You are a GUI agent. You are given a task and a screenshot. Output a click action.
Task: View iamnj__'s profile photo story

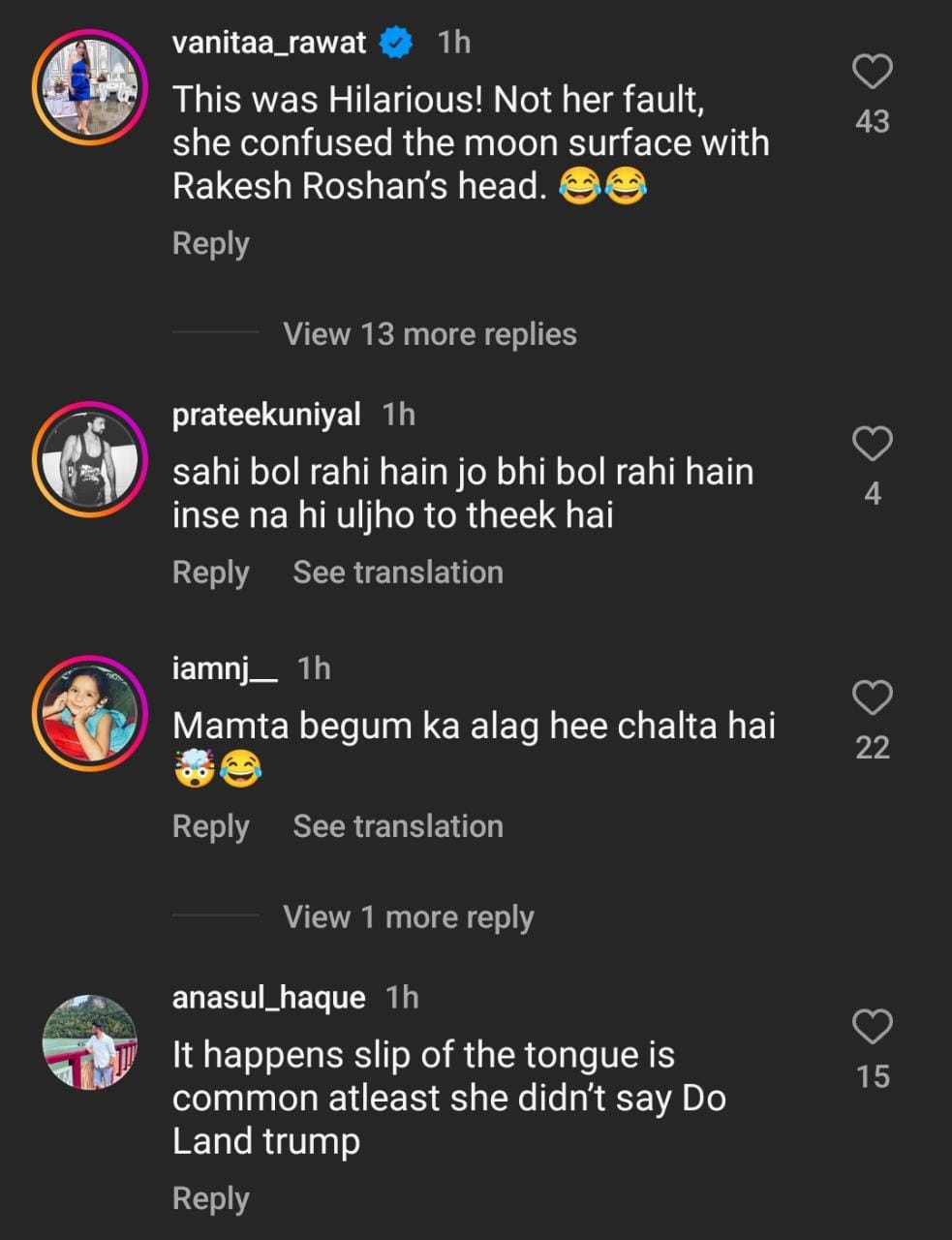click(x=90, y=713)
